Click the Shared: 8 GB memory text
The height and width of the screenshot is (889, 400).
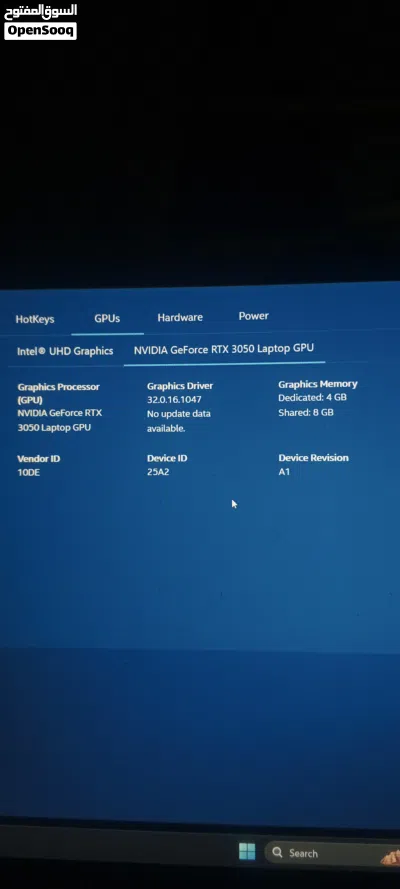pyautogui.click(x=306, y=412)
